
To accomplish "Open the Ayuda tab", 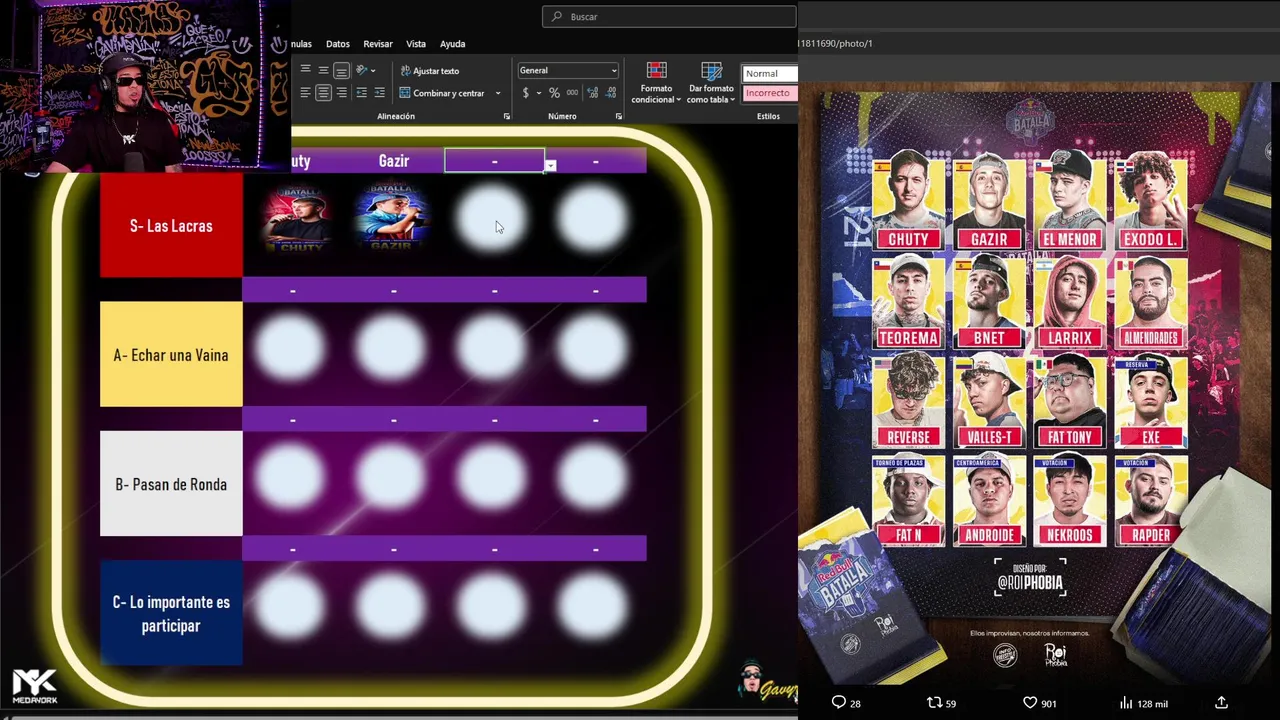I will 453,44.
